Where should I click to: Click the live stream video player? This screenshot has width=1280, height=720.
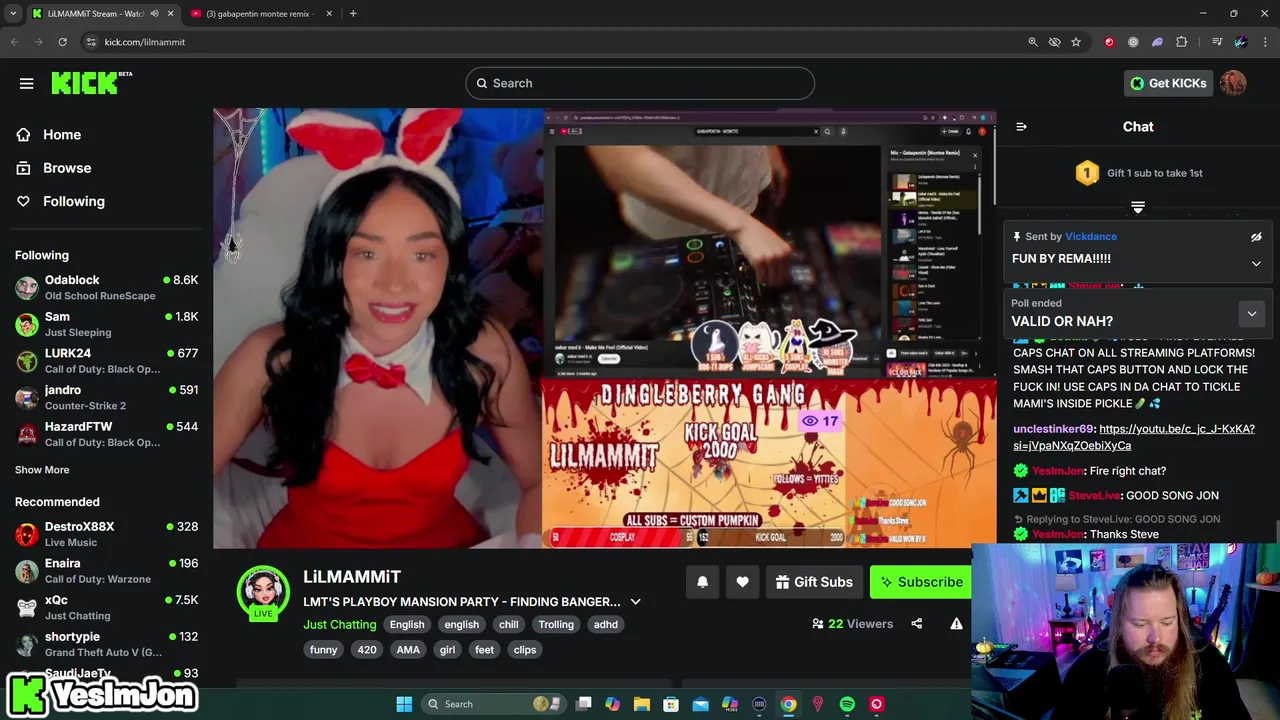click(604, 328)
